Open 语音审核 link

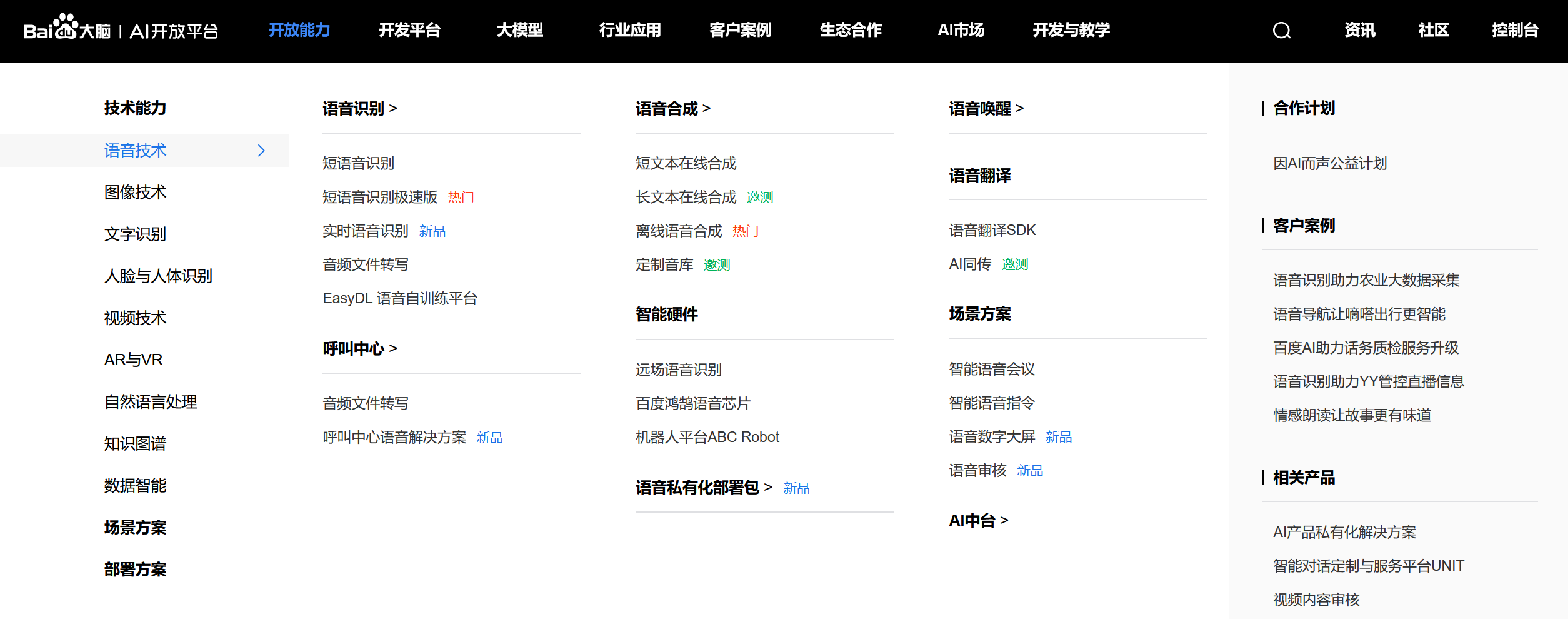coord(977,471)
